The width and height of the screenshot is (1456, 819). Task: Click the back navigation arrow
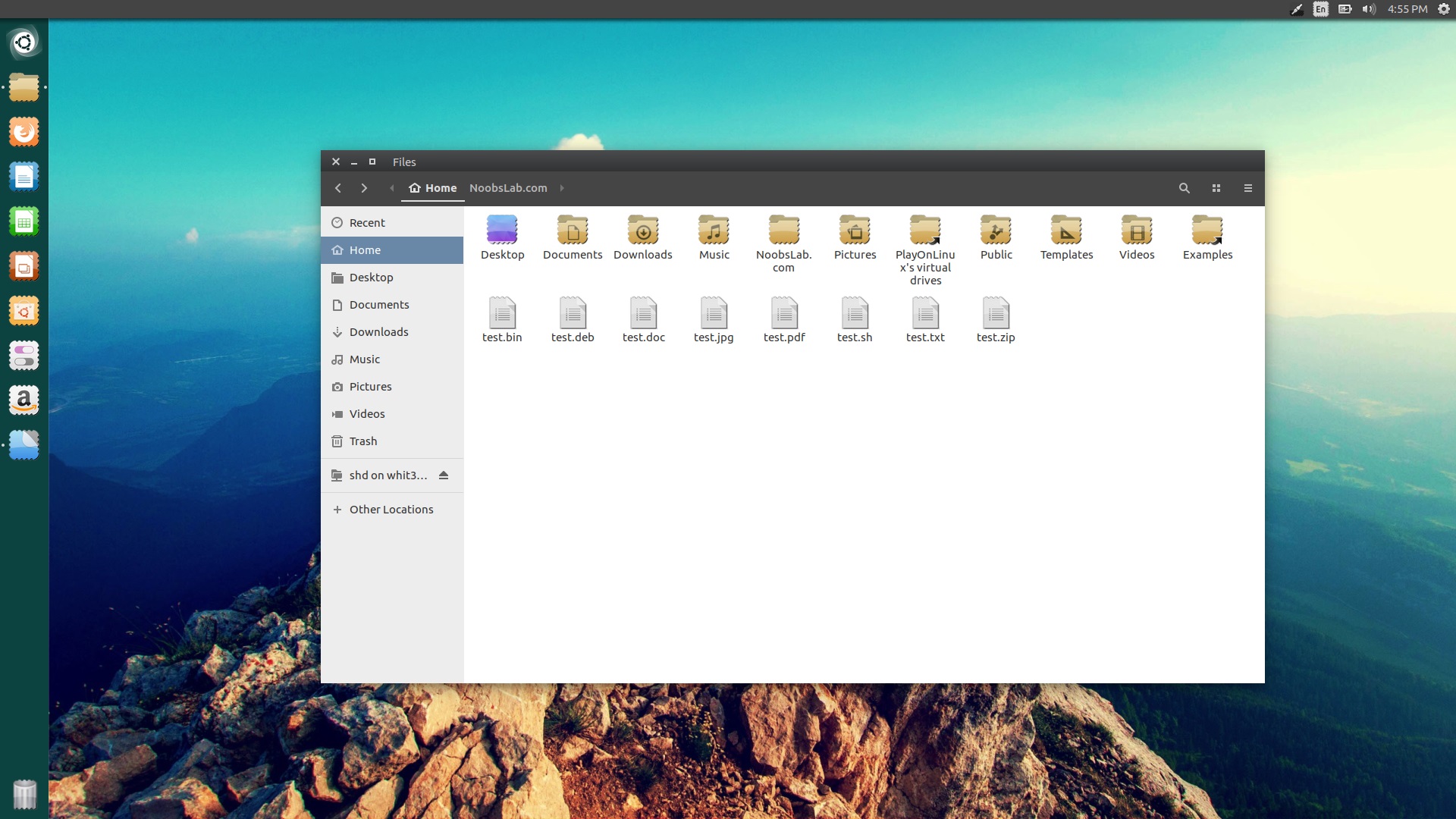click(338, 188)
